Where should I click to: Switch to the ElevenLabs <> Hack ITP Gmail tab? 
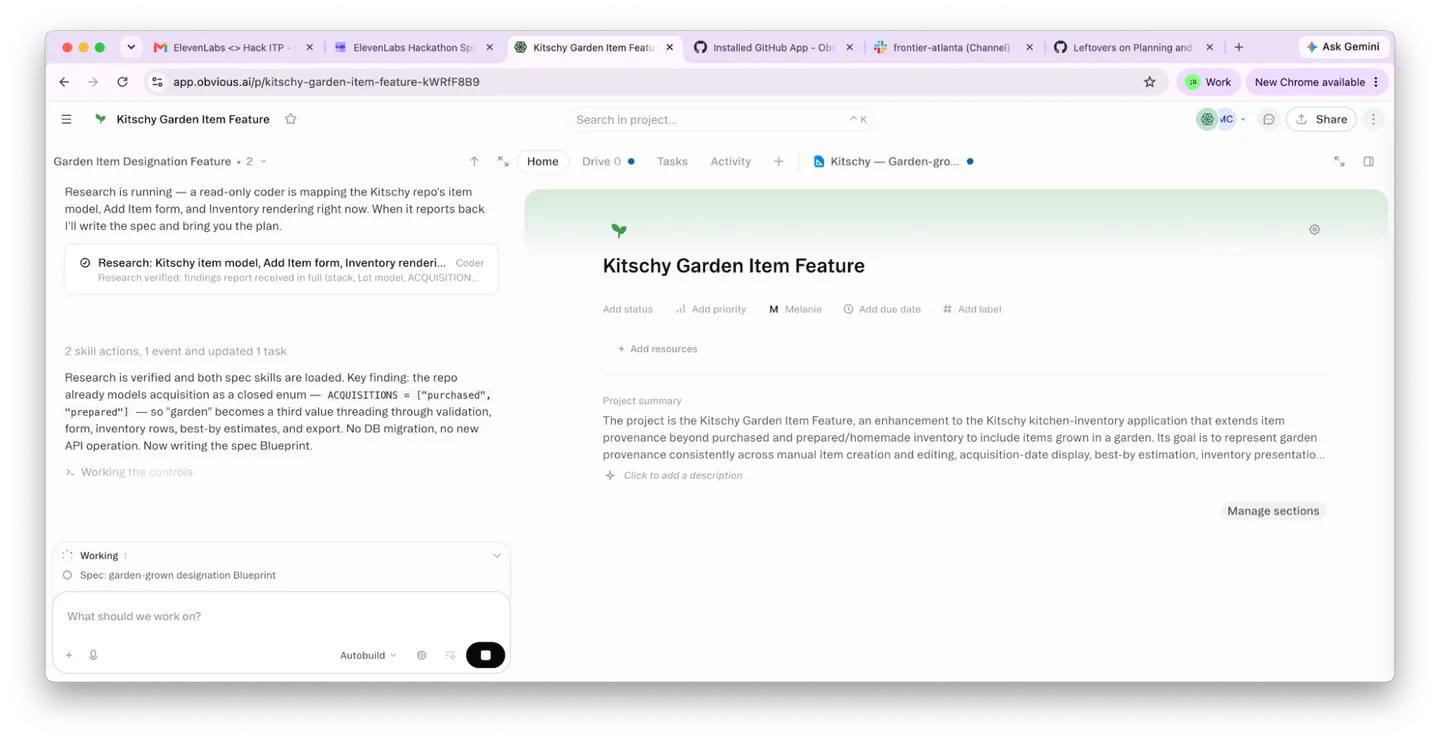pos(232,47)
